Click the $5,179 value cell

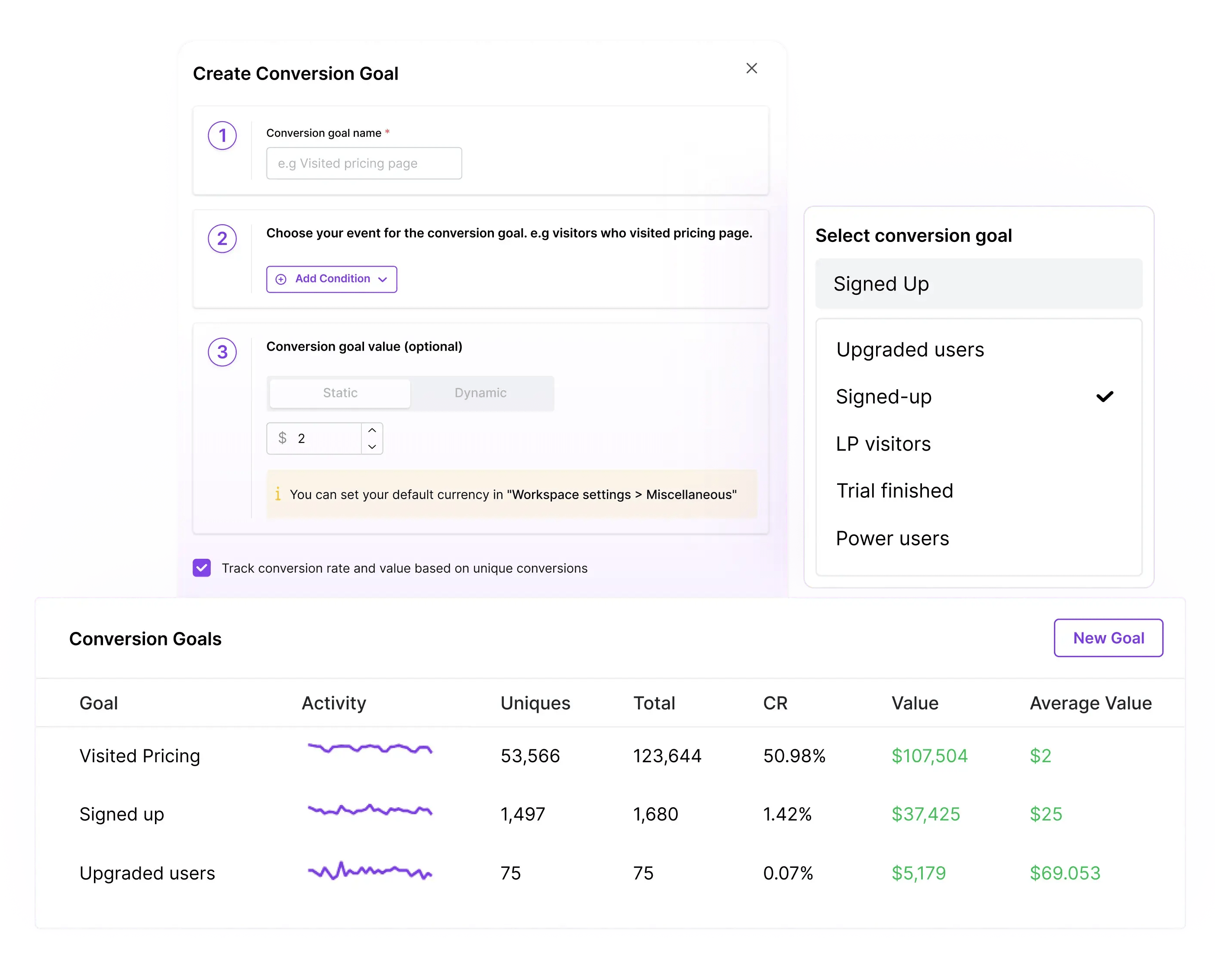[918, 873]
